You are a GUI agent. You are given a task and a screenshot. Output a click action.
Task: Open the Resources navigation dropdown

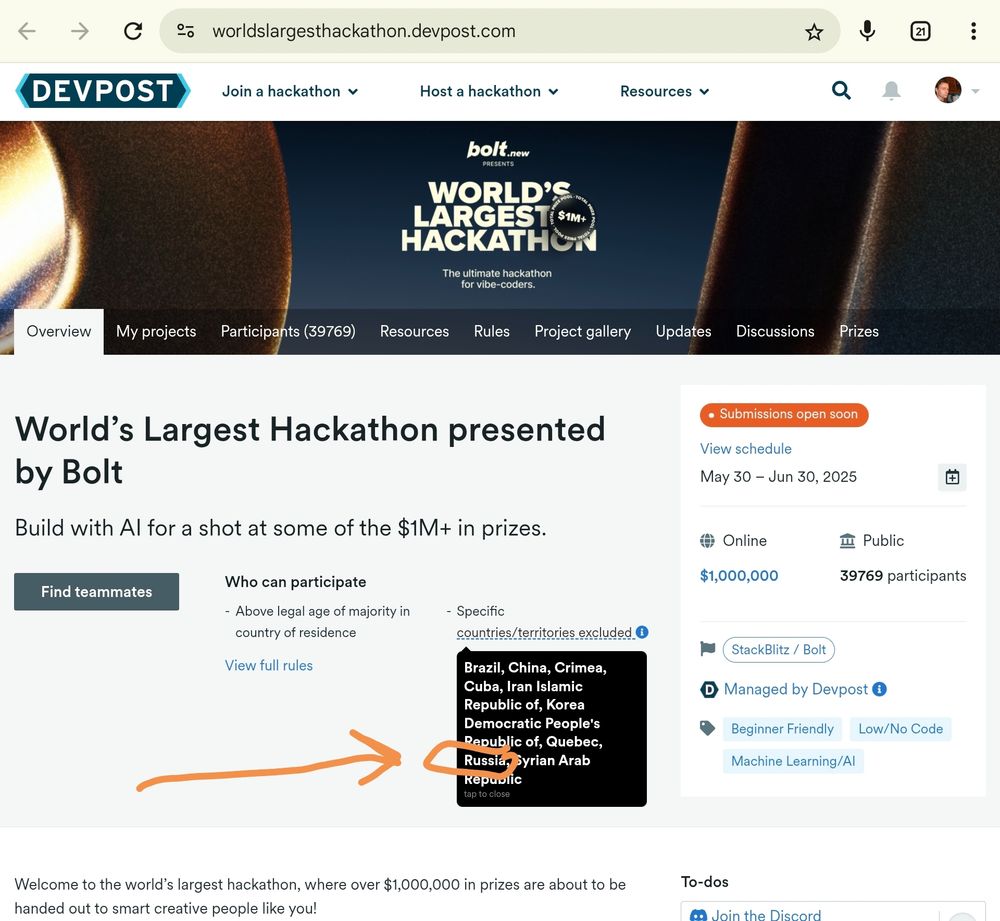(664, 91)
